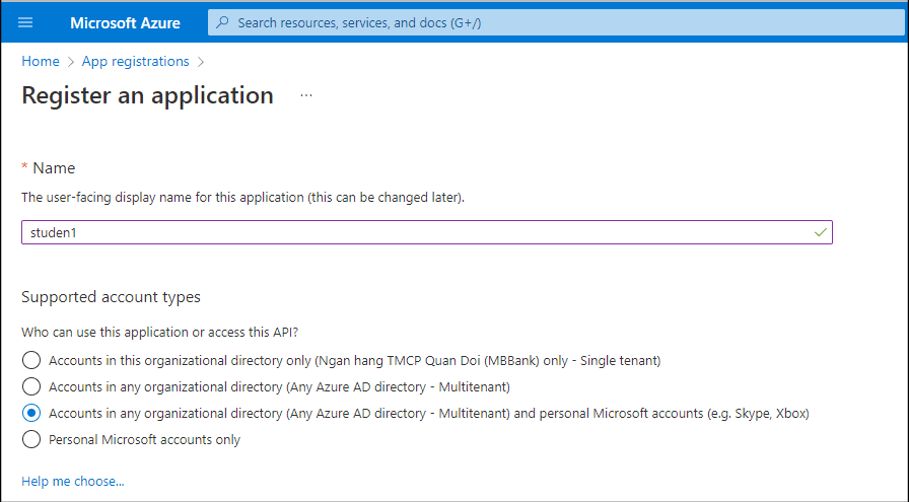This screenshot has height=502, width=909.
Task: Click the green checkmark in Name field
Action: (820, 232)
